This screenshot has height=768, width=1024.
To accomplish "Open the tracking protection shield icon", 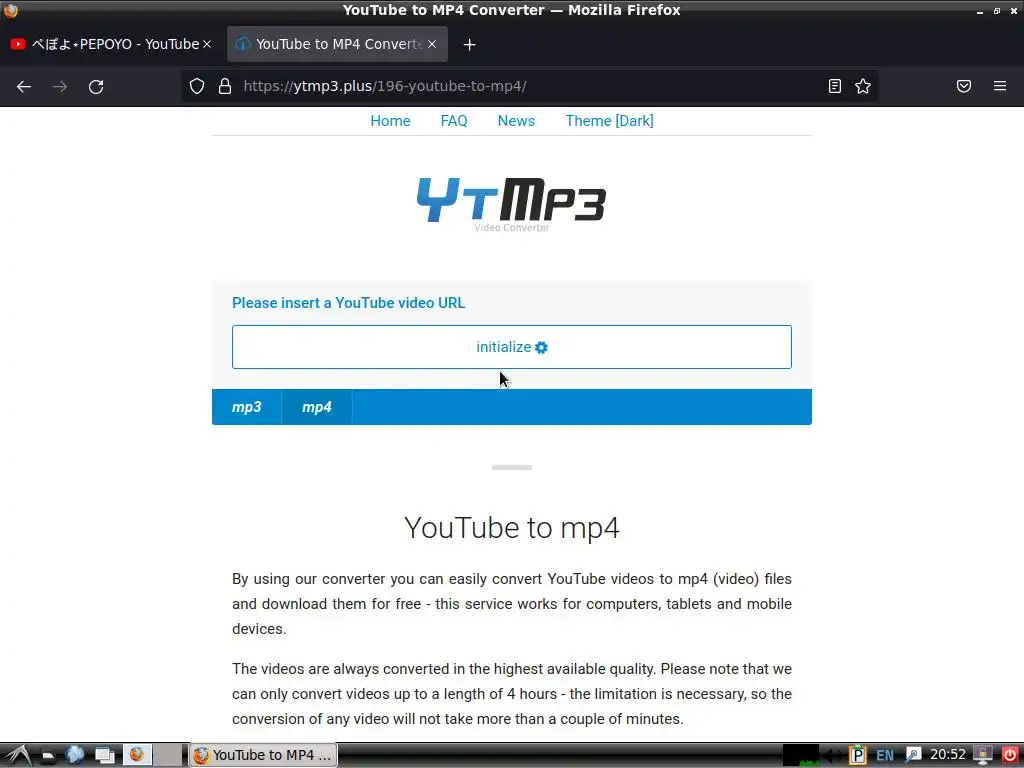I will (197, 86).
